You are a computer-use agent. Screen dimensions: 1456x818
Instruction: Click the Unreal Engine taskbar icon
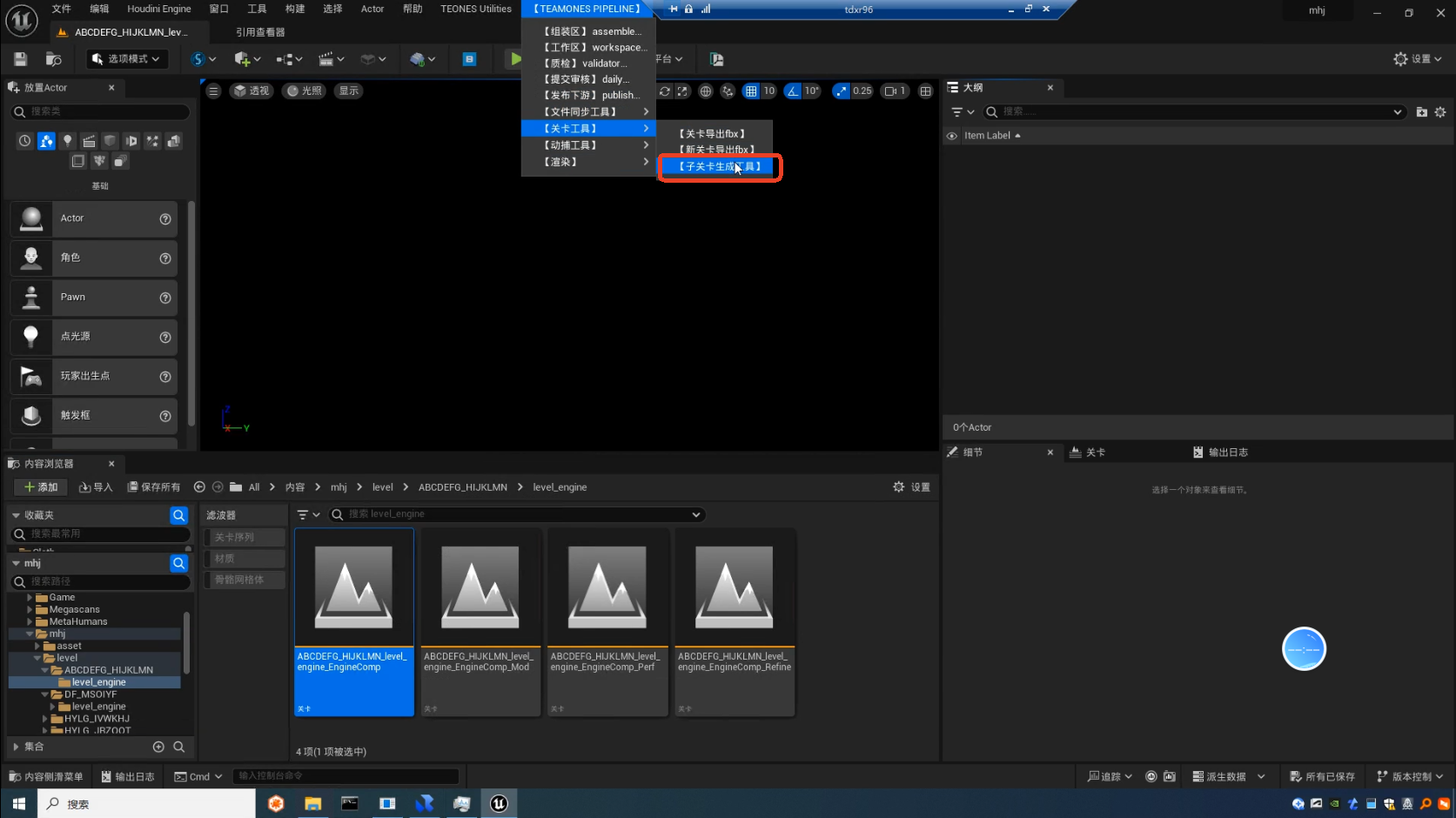click(499, 803)
